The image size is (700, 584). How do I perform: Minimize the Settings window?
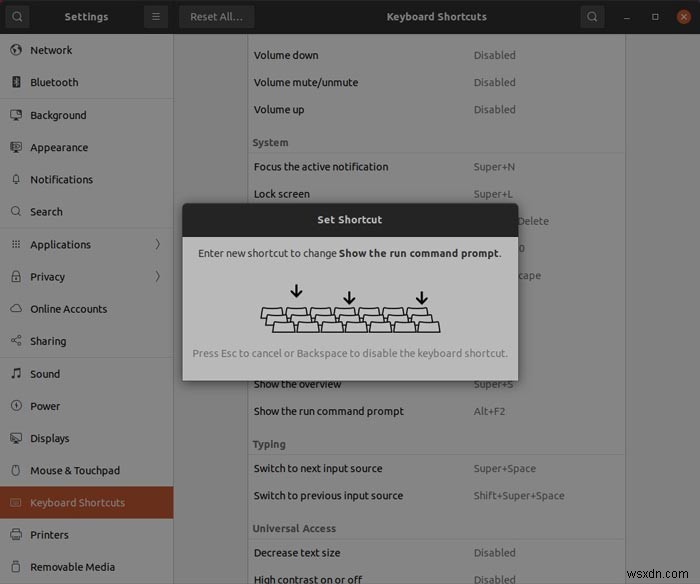[x=627, y=17]
